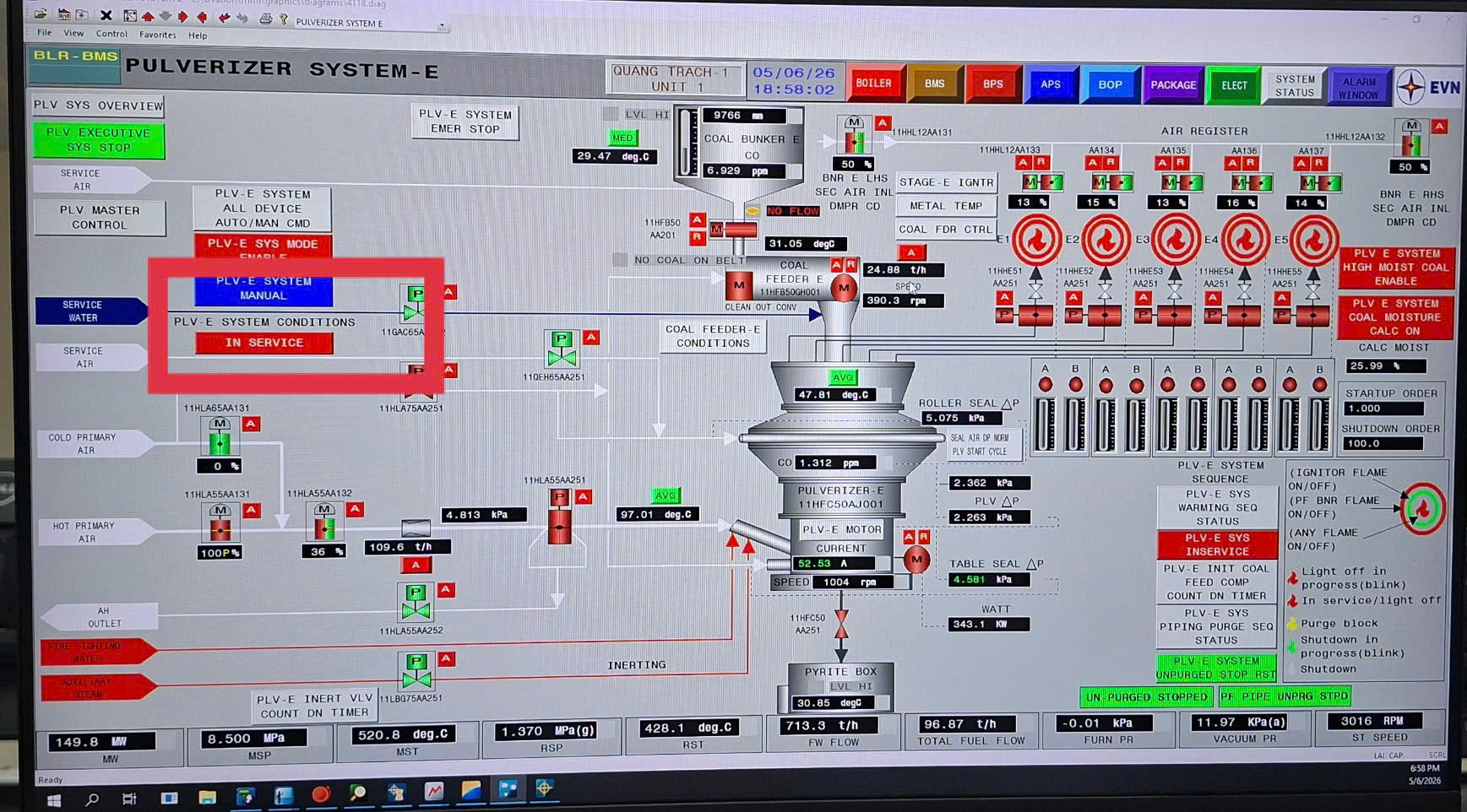The image size is (1467, 812).
Task: Click PLV MASTER CONTROL button
Action: click(99, 218)
